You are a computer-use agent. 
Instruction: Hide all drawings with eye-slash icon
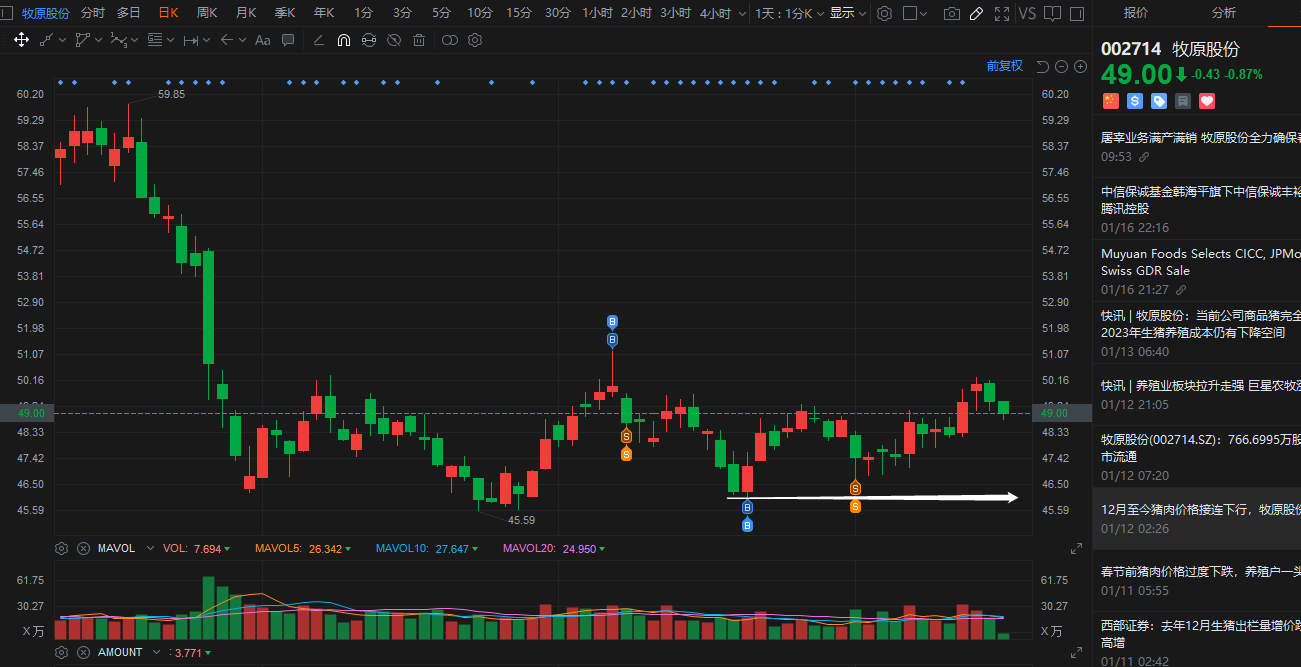coord(394,40)
